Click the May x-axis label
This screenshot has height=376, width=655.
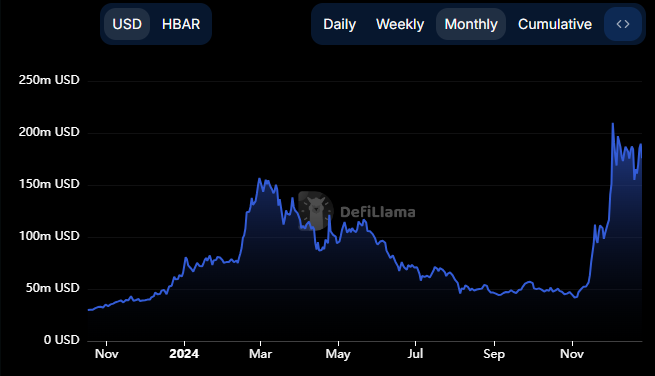click(x=338, y=354)
